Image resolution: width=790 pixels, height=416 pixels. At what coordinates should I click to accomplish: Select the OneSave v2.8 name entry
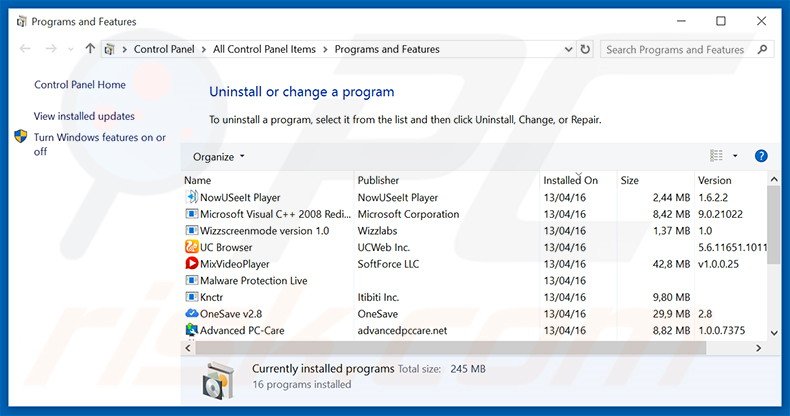click(231, 314)
